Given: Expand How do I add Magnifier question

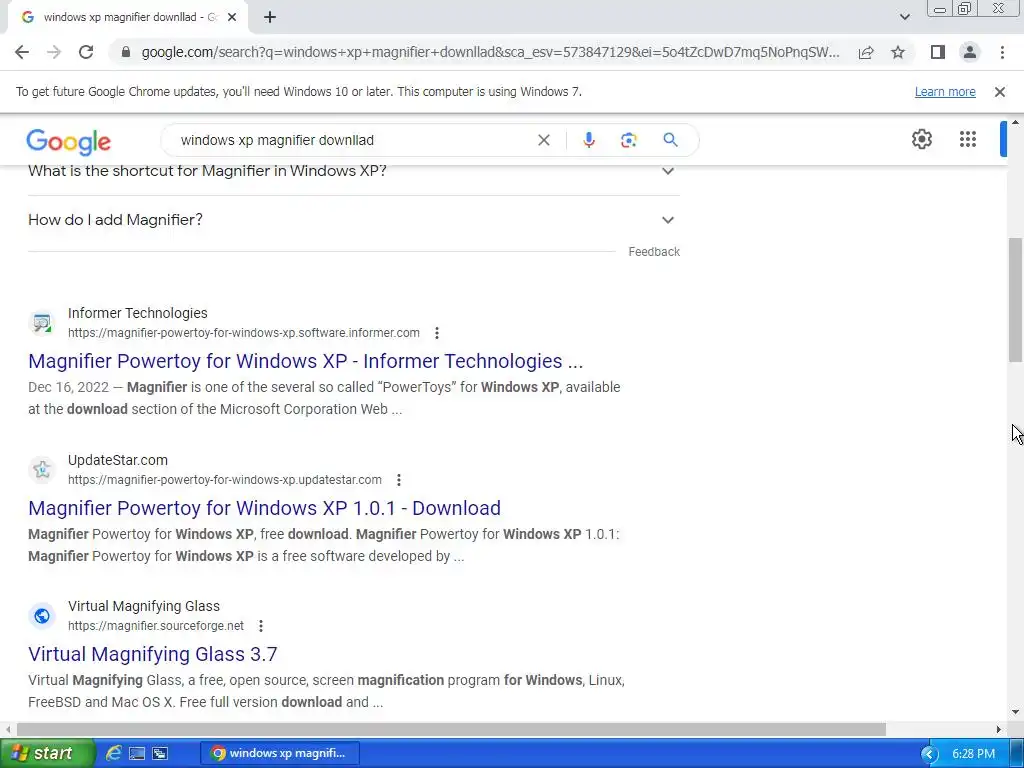Looking at the screenshot, I should coord(354,220).
